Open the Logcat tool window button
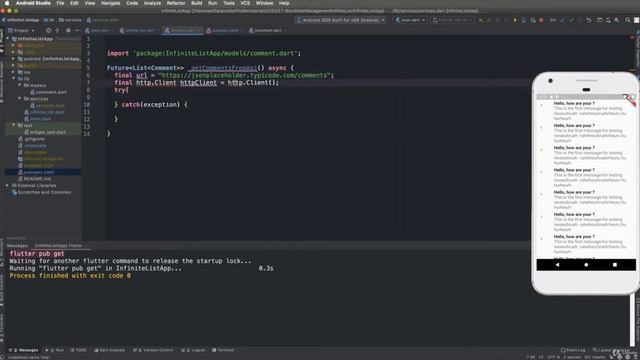640x360 pixels. click(x=193, y=350)
